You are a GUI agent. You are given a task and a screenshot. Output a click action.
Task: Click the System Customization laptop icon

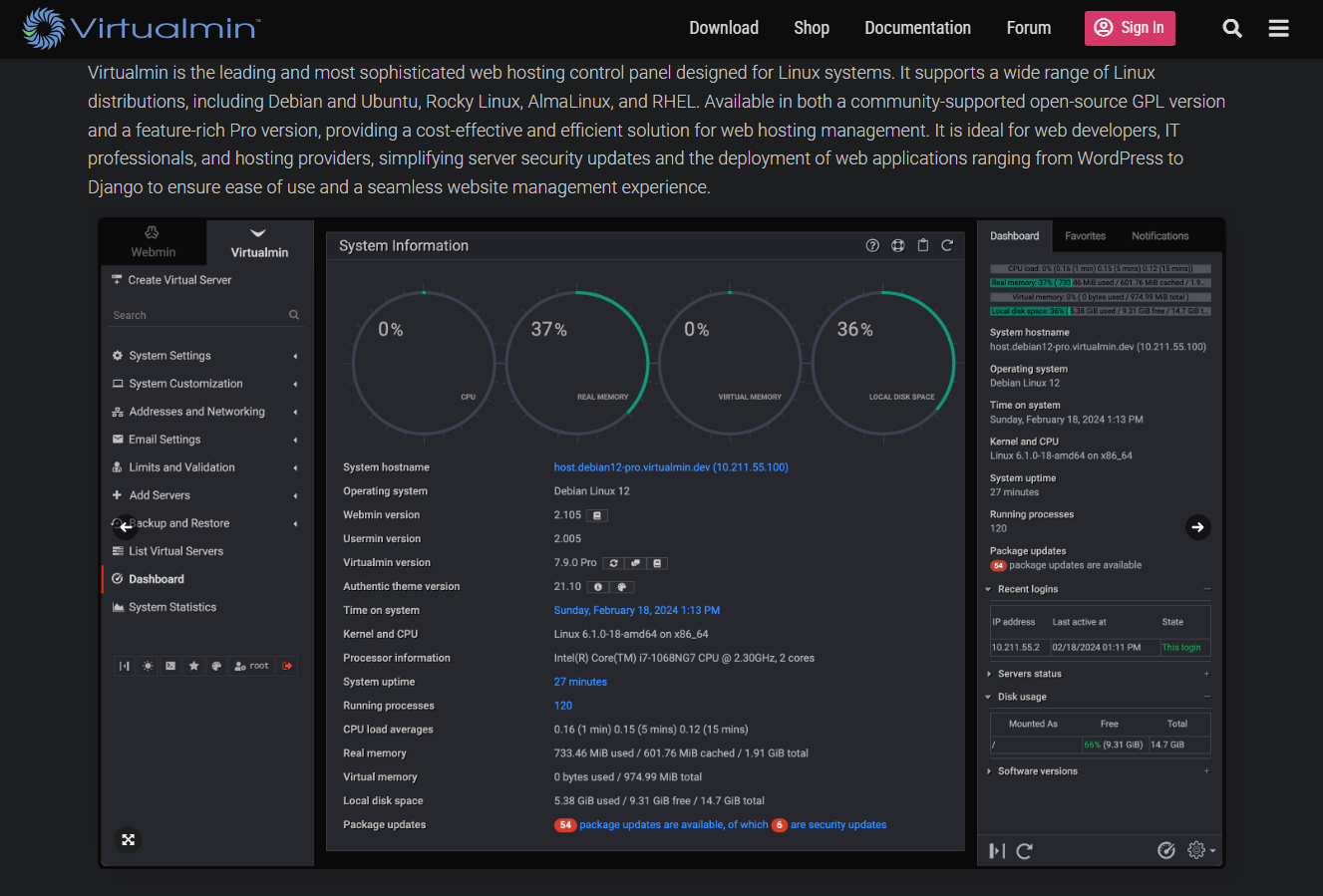click(x=118, y=384)
